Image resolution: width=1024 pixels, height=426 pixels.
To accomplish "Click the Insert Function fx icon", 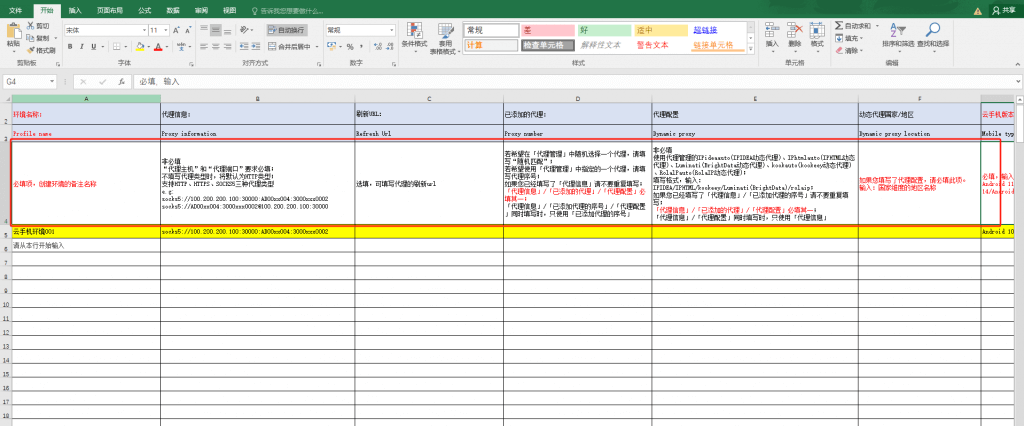I will 119,81.
